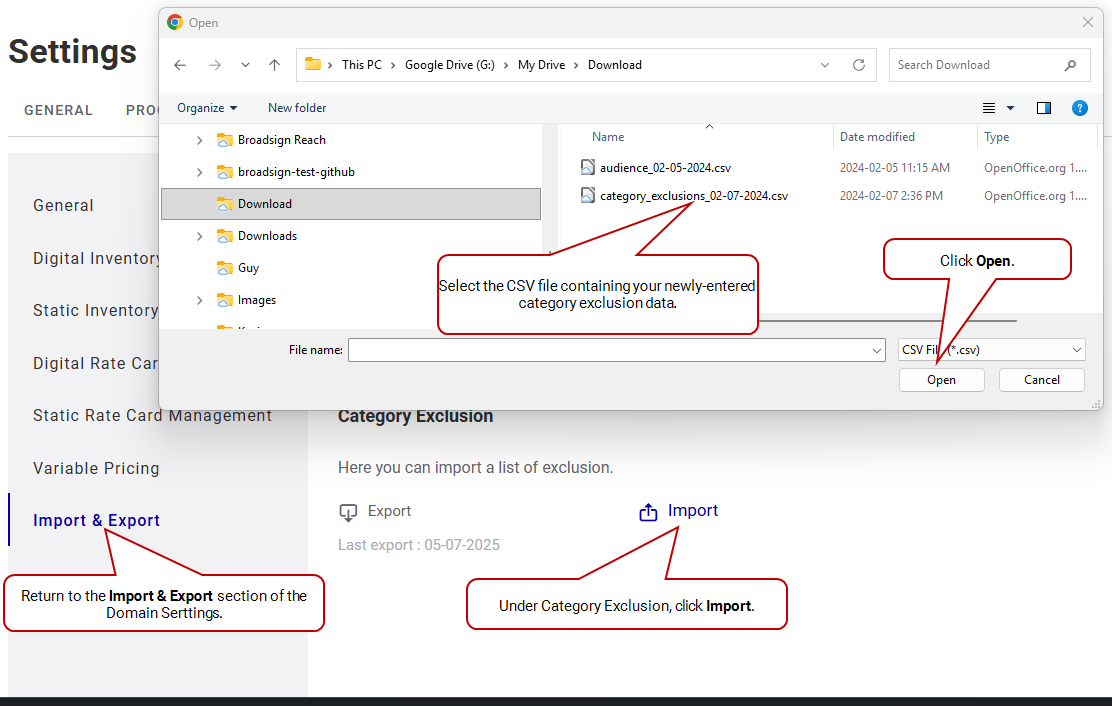Image resolution: width=1112 pixels, height=706 pixels.
Task: Click the Cancel button
Action: tap(1041, 380)
